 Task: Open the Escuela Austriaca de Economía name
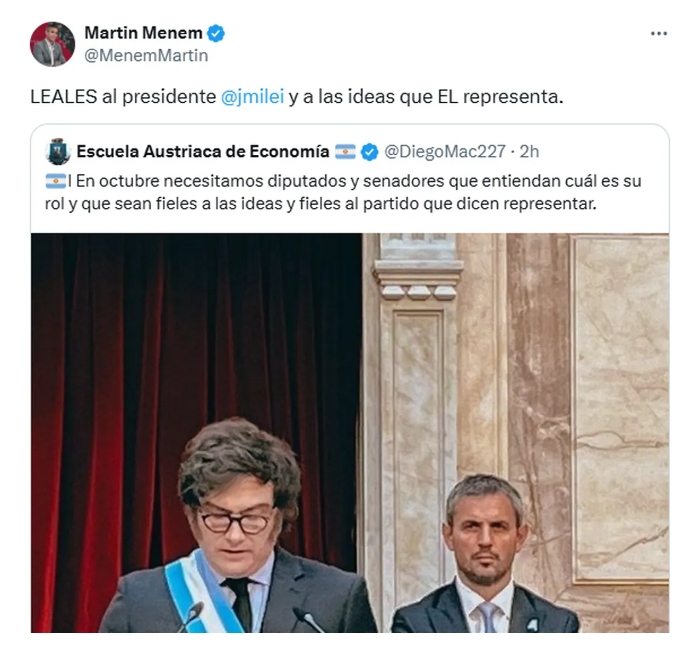(203, 151)
